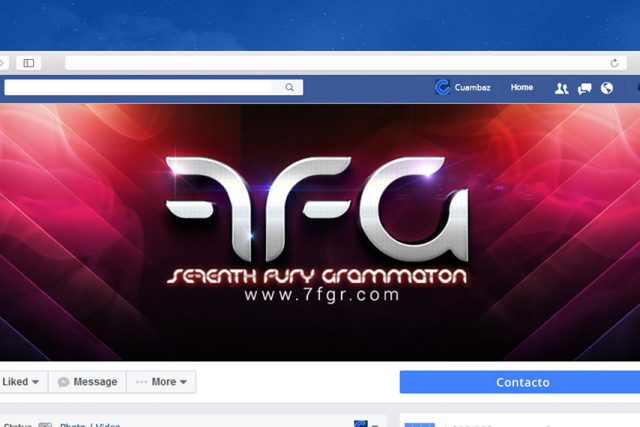This screenshot has height=427, width=640.
Task: Open the friend requests icon
Action: click(561, 88)
